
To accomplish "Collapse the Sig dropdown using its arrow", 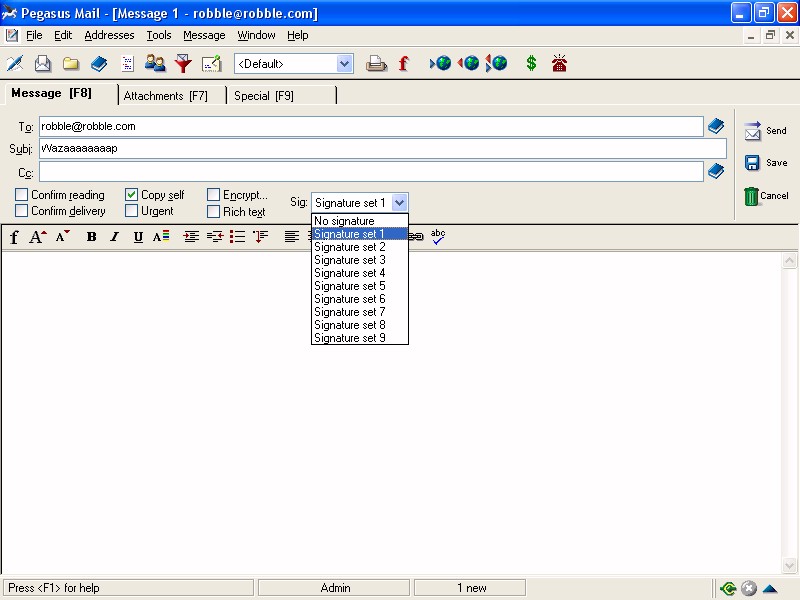I will 399,203.
